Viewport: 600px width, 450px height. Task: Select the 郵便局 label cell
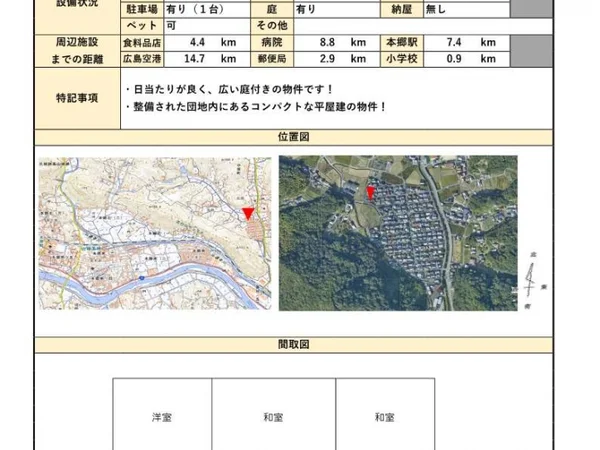point(272,59)
